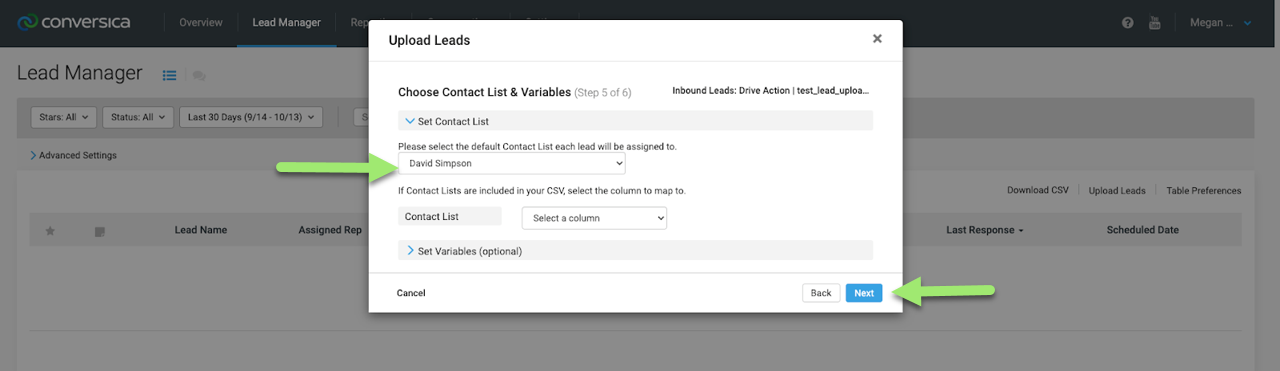
Task: Click the star column header icon
Action: pyautogui.click(x=50, y=230)
